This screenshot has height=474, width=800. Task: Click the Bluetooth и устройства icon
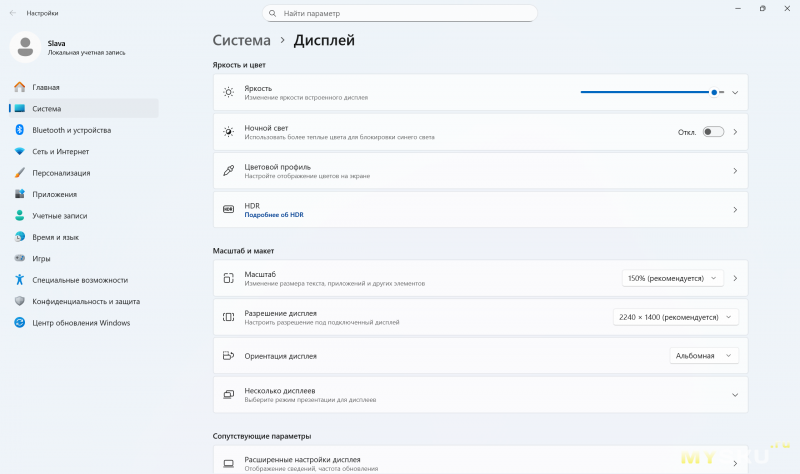coord(19,130)
